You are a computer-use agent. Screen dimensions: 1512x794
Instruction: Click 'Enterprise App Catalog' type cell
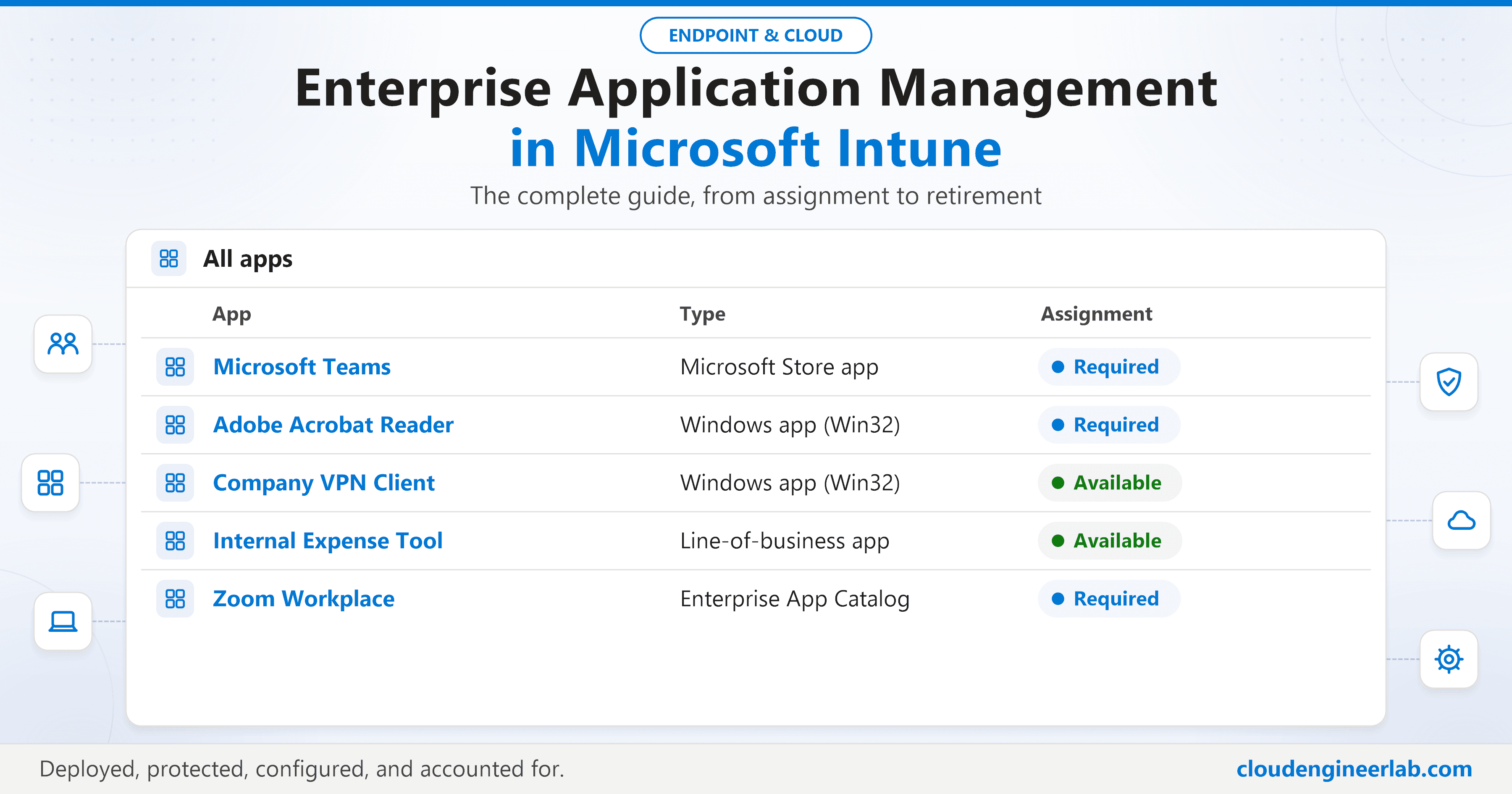795,599
